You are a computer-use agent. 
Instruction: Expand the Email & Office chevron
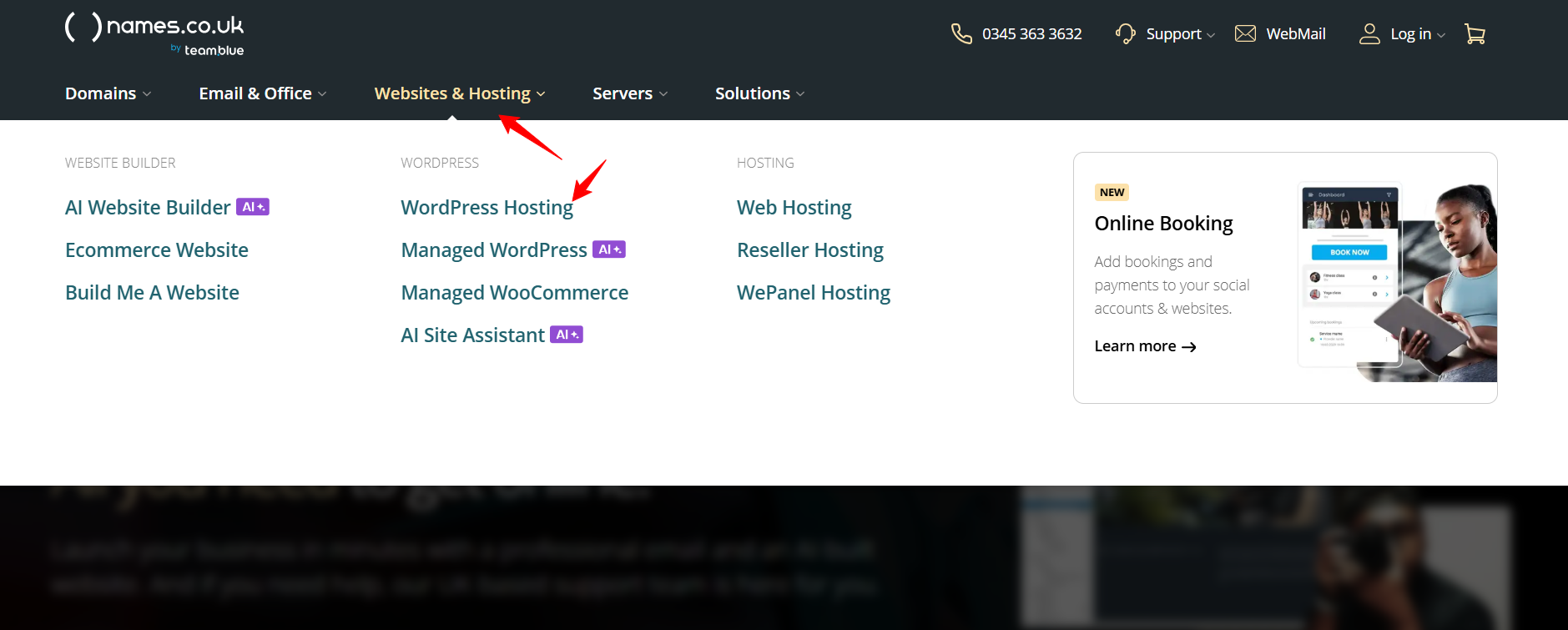322,94
